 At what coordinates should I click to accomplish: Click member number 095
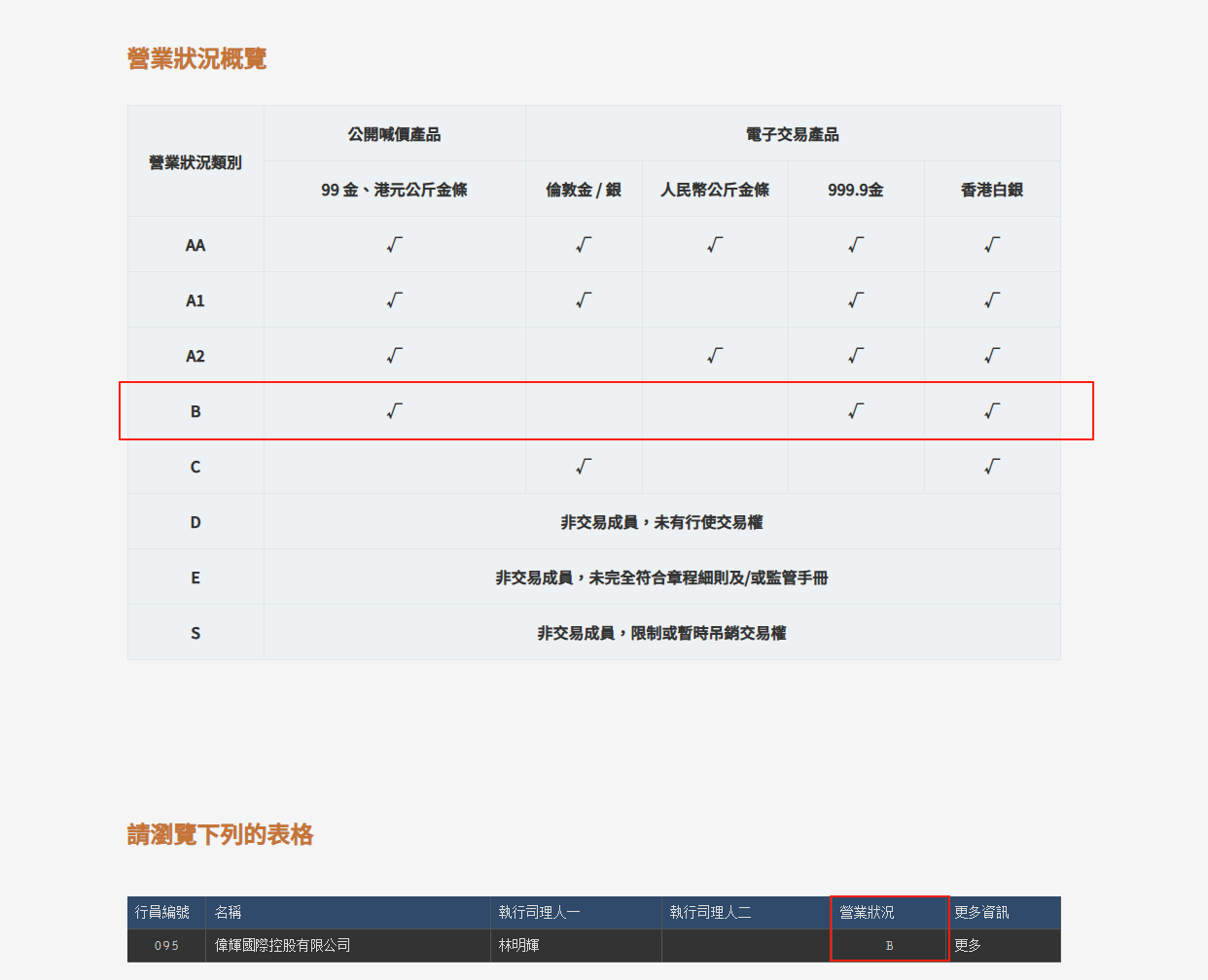tap(166, 945)
